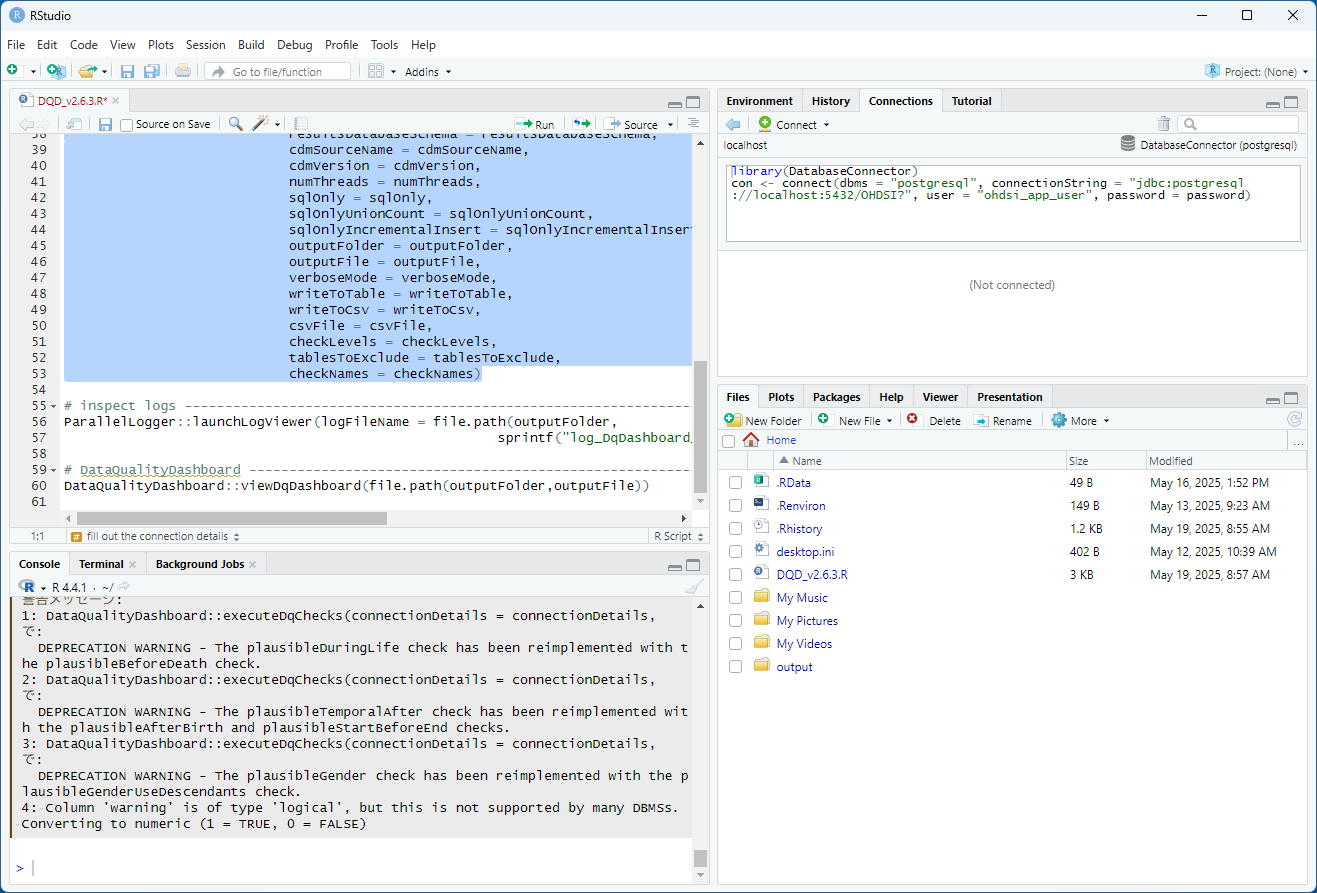Image resolution: width=1317 pixels, height=893 pixels.
Task: Open the Debug menu
Action: 295,45
